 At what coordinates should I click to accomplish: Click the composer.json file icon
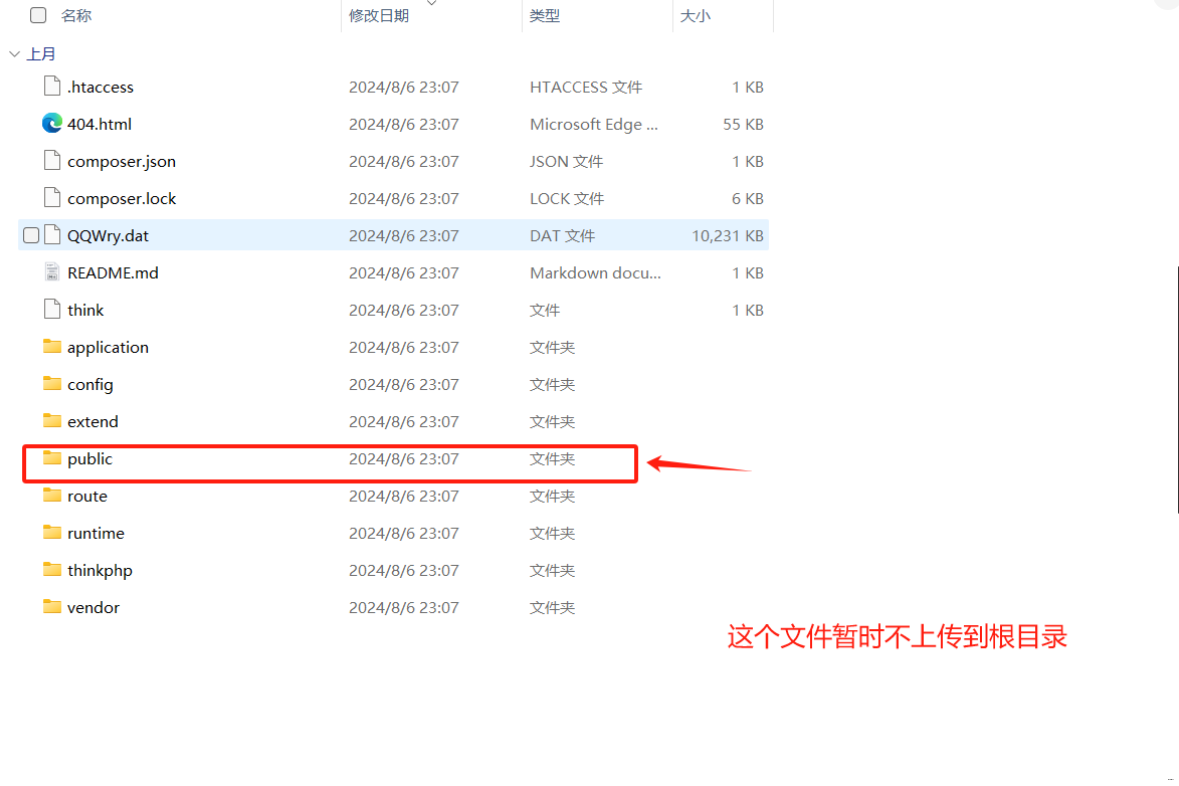pyautogui.click(x=52, y=161)
